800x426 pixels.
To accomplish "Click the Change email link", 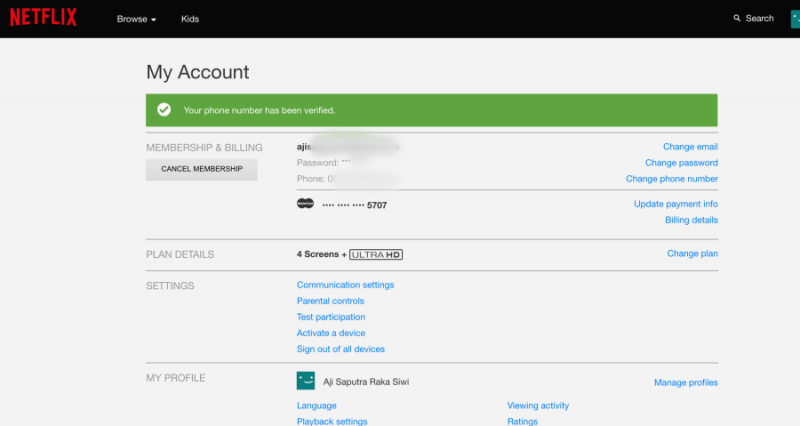I will pos(690,147).
